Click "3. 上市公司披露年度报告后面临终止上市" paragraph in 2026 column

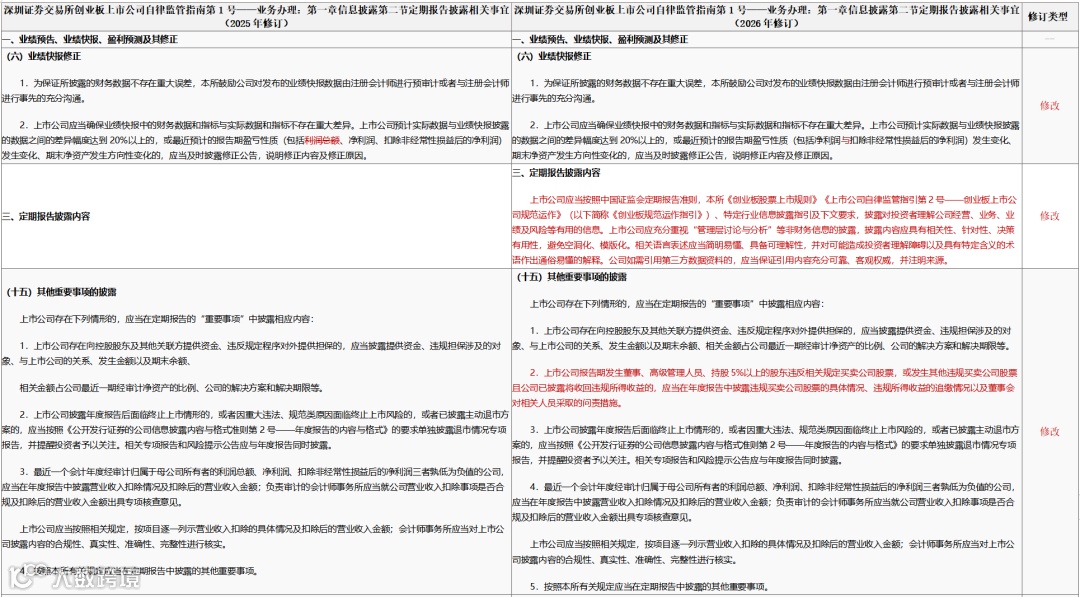click(x=767, y=445)
